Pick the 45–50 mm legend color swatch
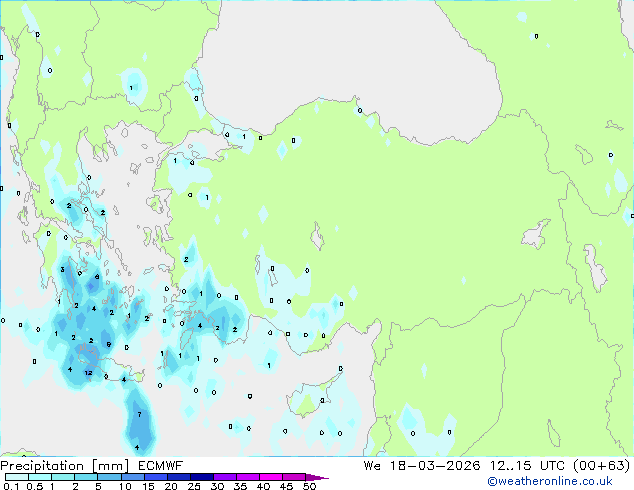This screenshot has width=634, height=490. [294, 477]
